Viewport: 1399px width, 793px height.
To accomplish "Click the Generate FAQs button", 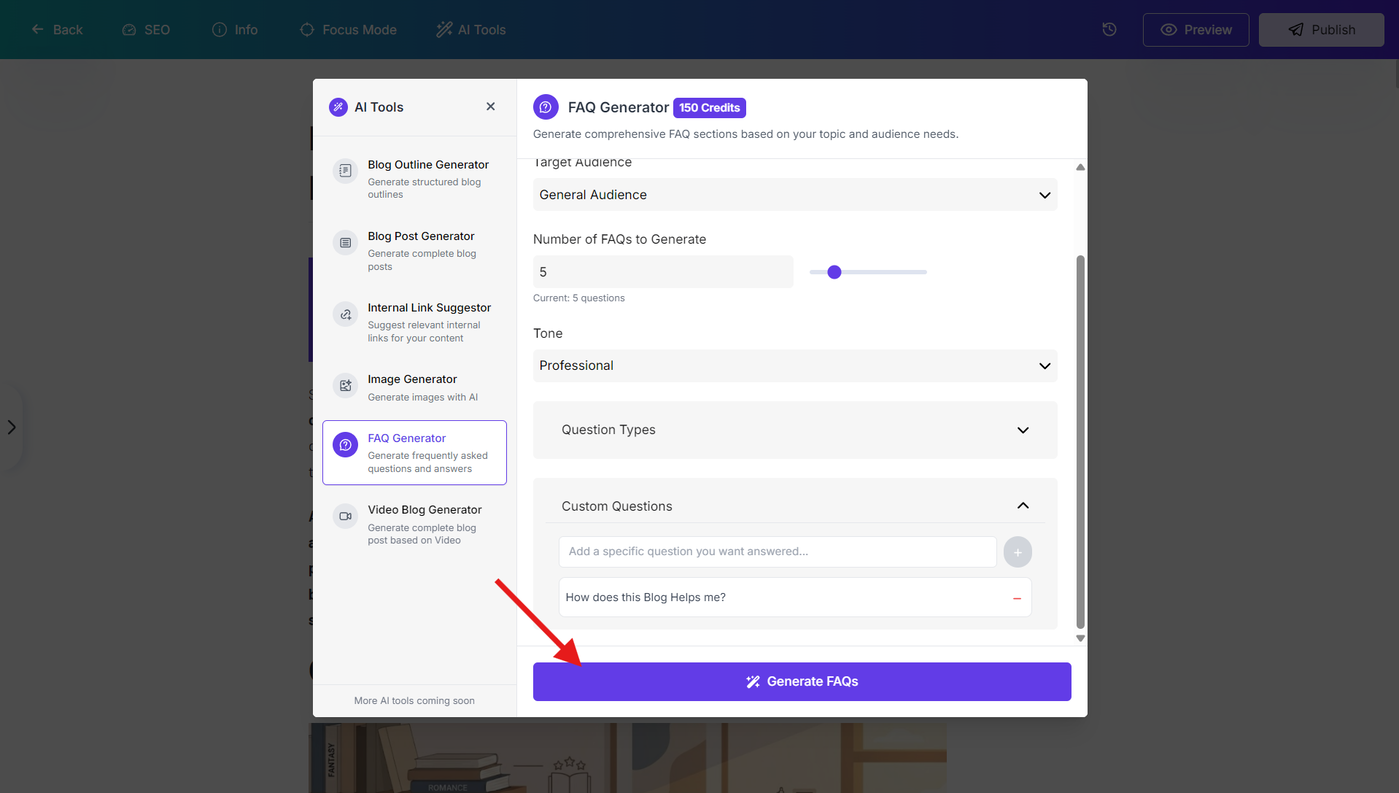I will point(802,682).
